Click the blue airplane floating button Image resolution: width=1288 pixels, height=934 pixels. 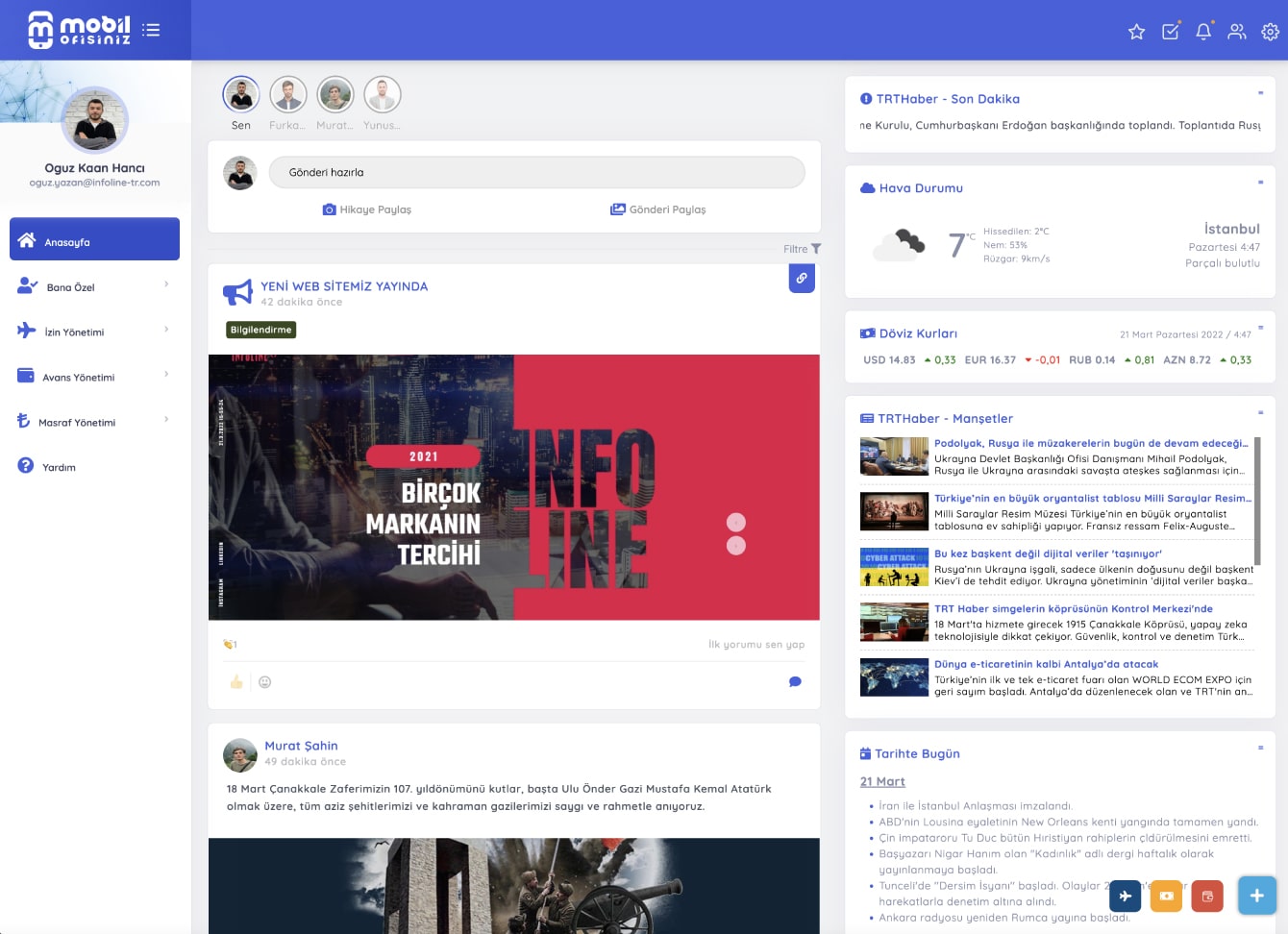tap(1125, 896)
